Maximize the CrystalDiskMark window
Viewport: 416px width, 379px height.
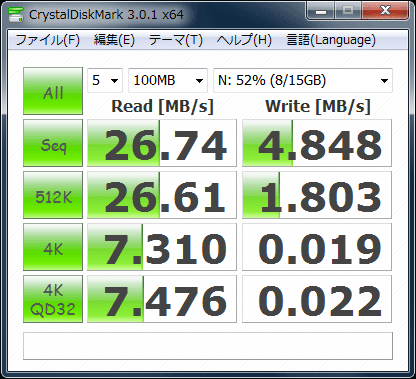[x=348, y=11]
